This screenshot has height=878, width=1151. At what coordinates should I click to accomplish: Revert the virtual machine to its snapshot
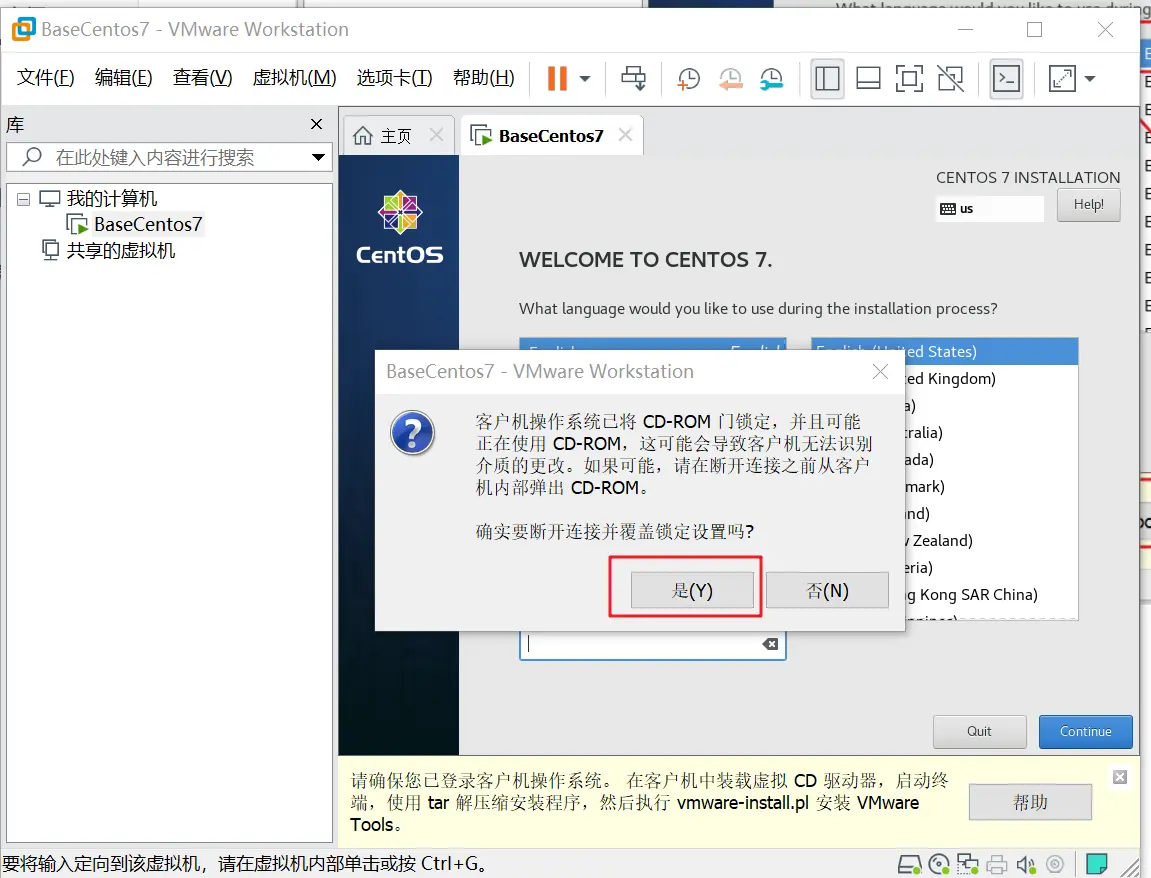[x=730, y=79]
